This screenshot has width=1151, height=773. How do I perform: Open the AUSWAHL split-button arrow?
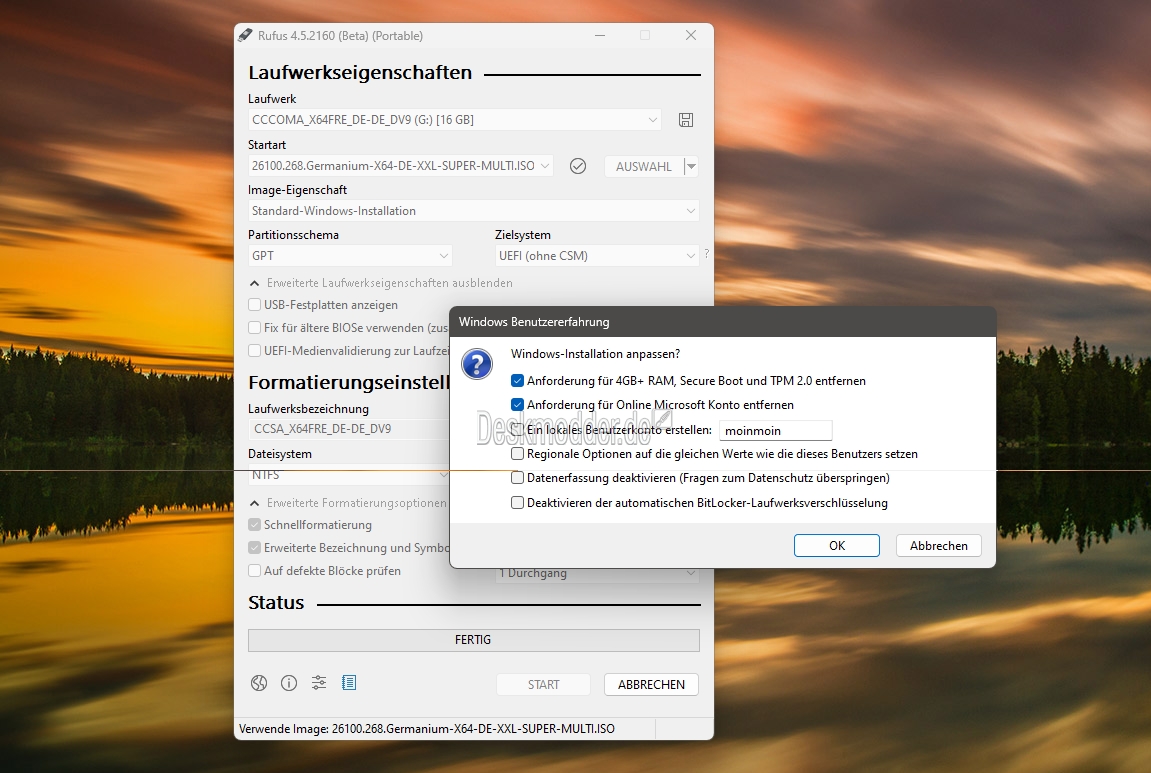691,167
